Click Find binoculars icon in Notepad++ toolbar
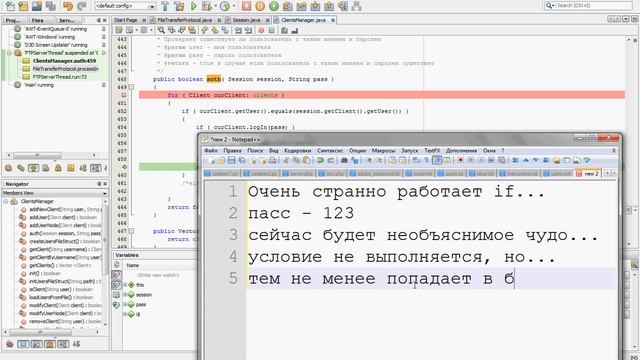The image size is (640, 360). [344, 160]
